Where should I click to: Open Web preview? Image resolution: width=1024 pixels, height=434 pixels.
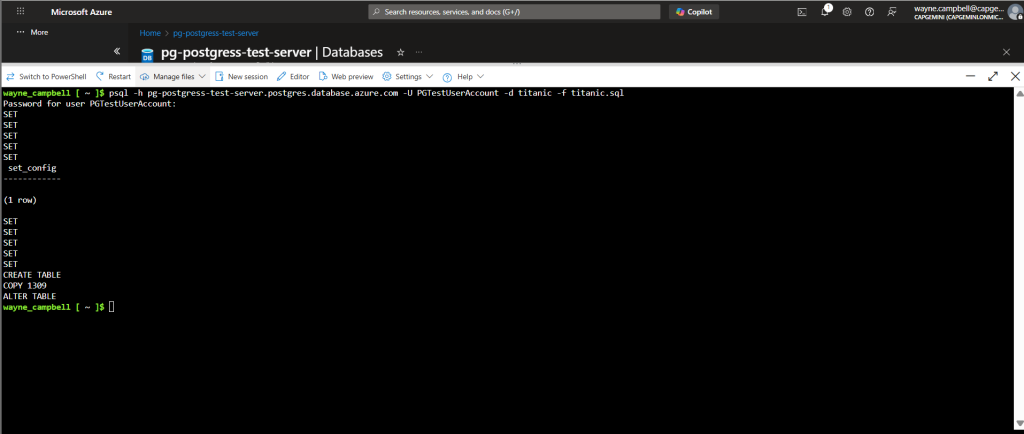tap(346, 76)
